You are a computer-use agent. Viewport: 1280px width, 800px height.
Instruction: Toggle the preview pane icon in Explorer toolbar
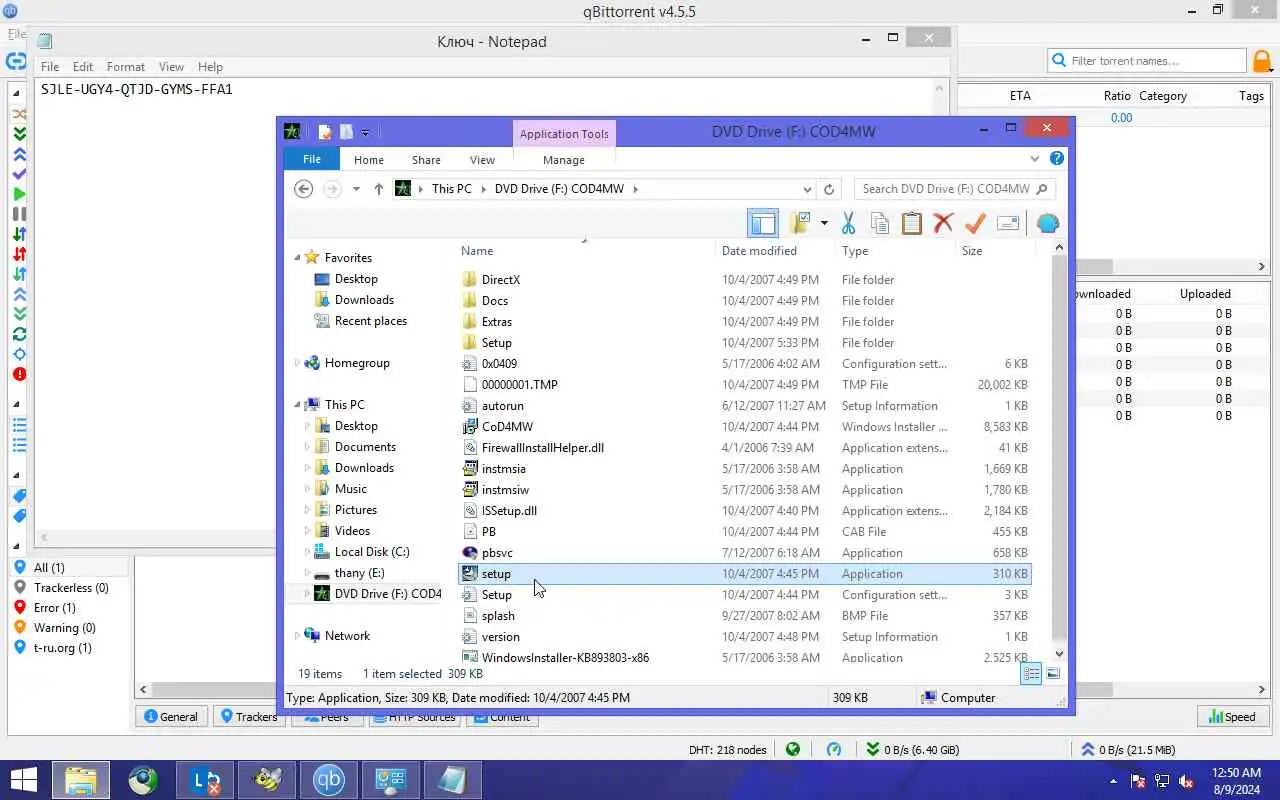pos(762,223)
